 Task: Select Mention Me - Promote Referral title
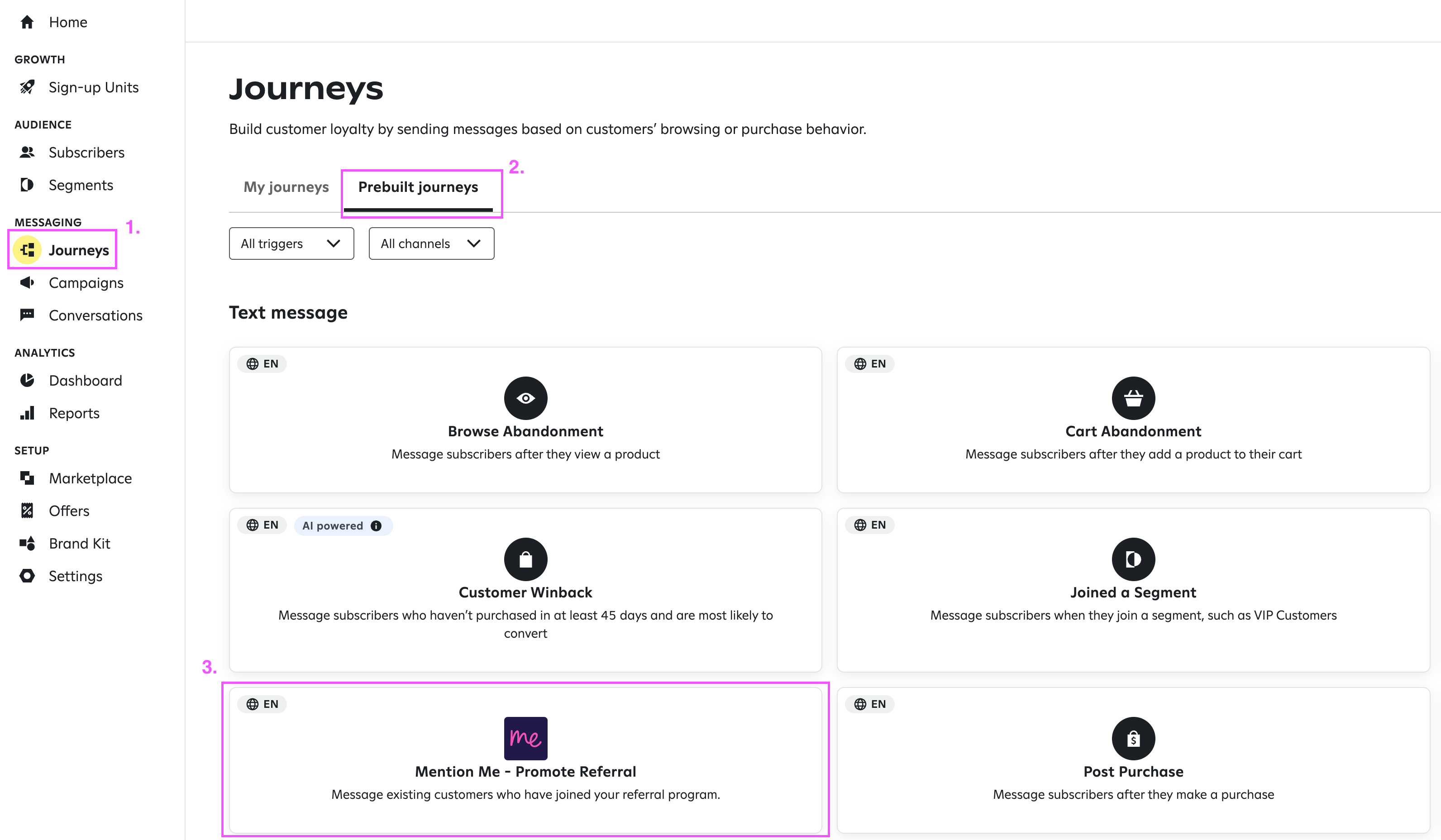click(525, 771)
